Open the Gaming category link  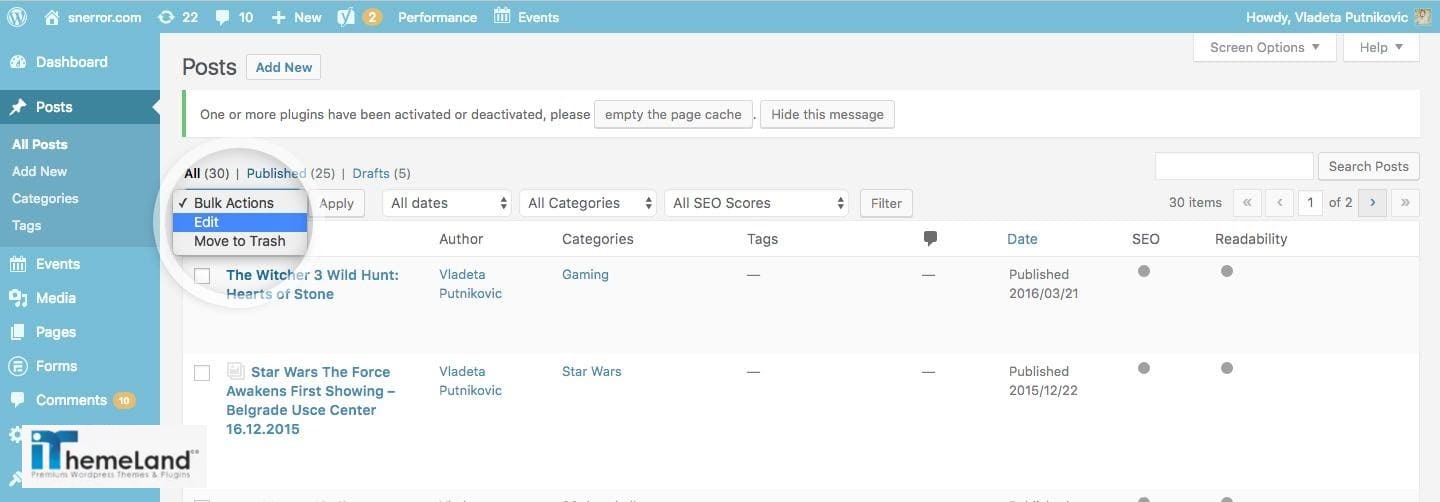coord(585,274)
